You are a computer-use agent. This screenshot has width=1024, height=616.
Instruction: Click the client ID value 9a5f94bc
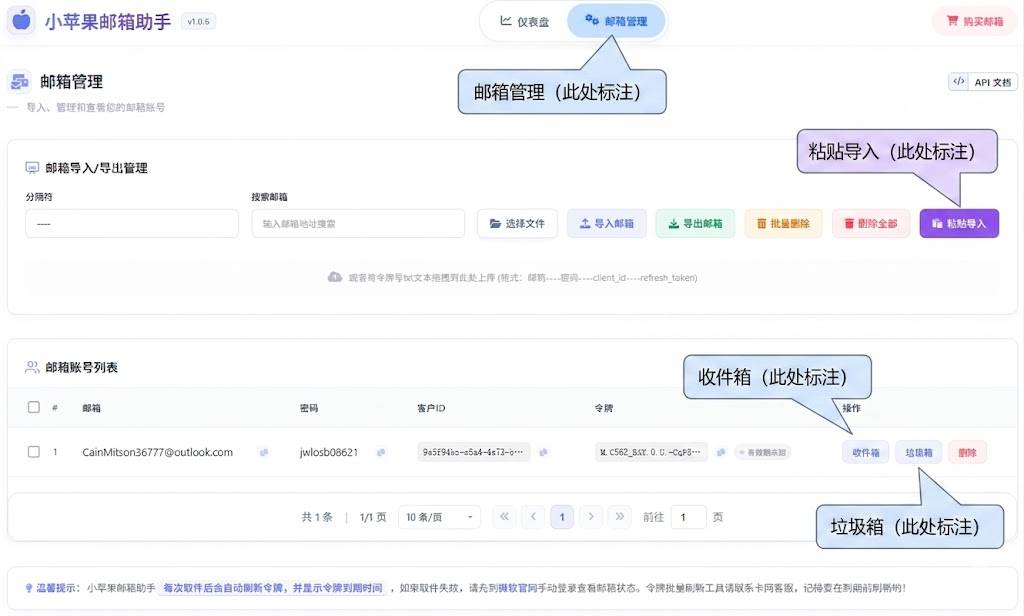click(x=473, y=452)
